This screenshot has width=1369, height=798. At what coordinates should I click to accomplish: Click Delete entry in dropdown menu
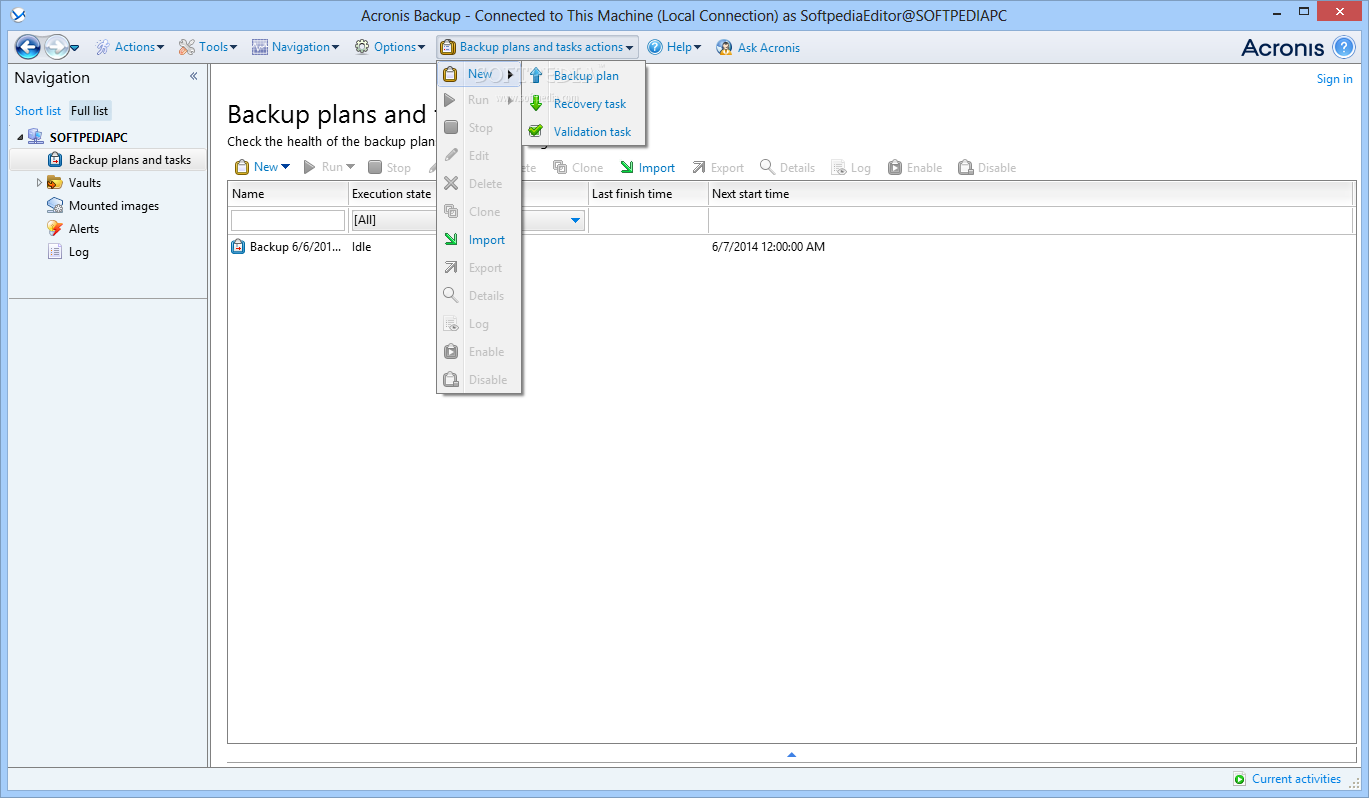click(479, 184)
